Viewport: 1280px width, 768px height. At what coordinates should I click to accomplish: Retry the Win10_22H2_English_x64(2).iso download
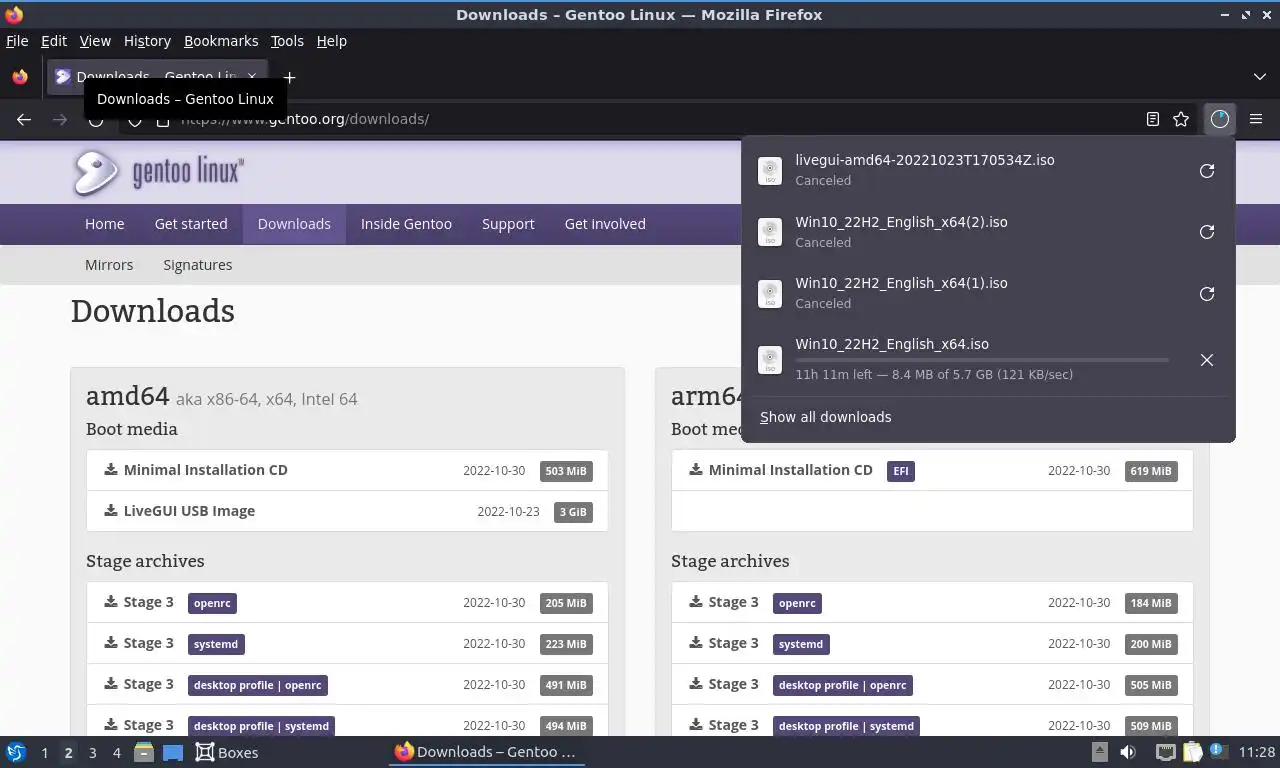click(1207, 232)
